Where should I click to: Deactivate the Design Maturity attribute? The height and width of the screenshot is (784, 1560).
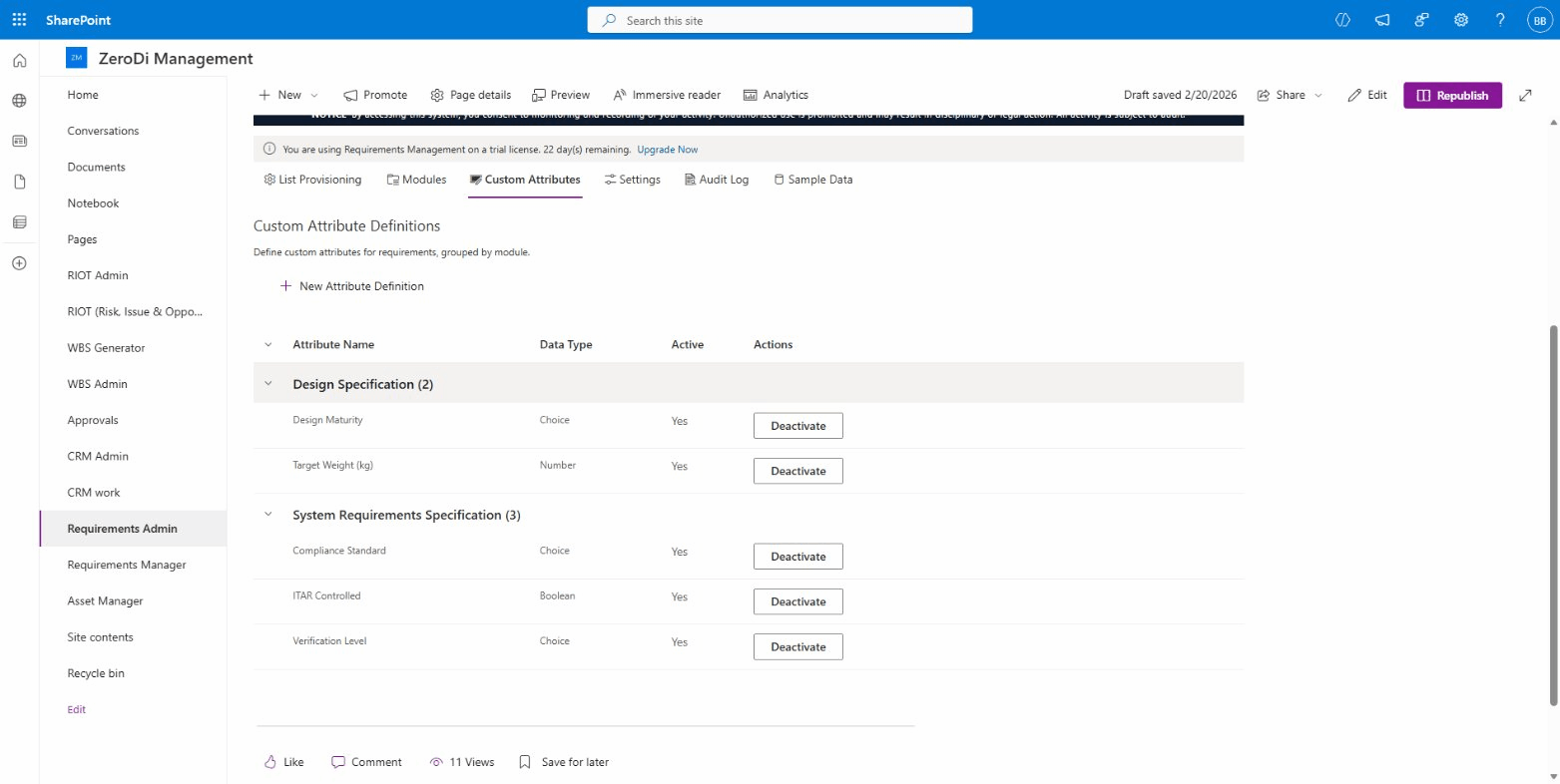pos(797,425)
